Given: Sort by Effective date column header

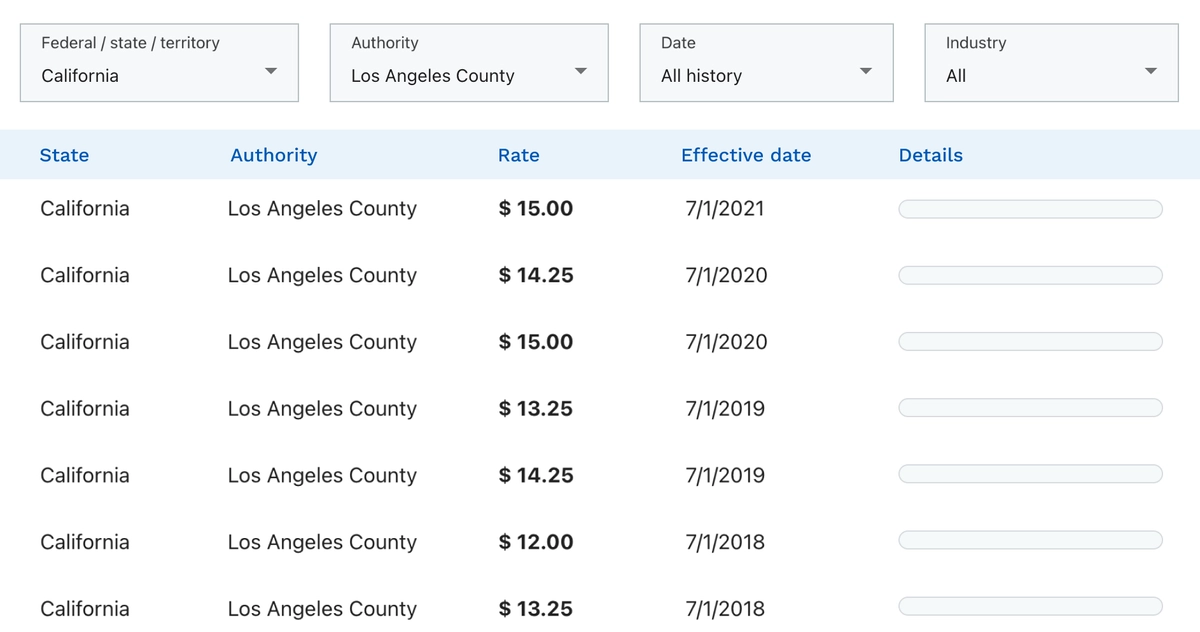Looking at the screenshot, I should (x=746, y=155).
